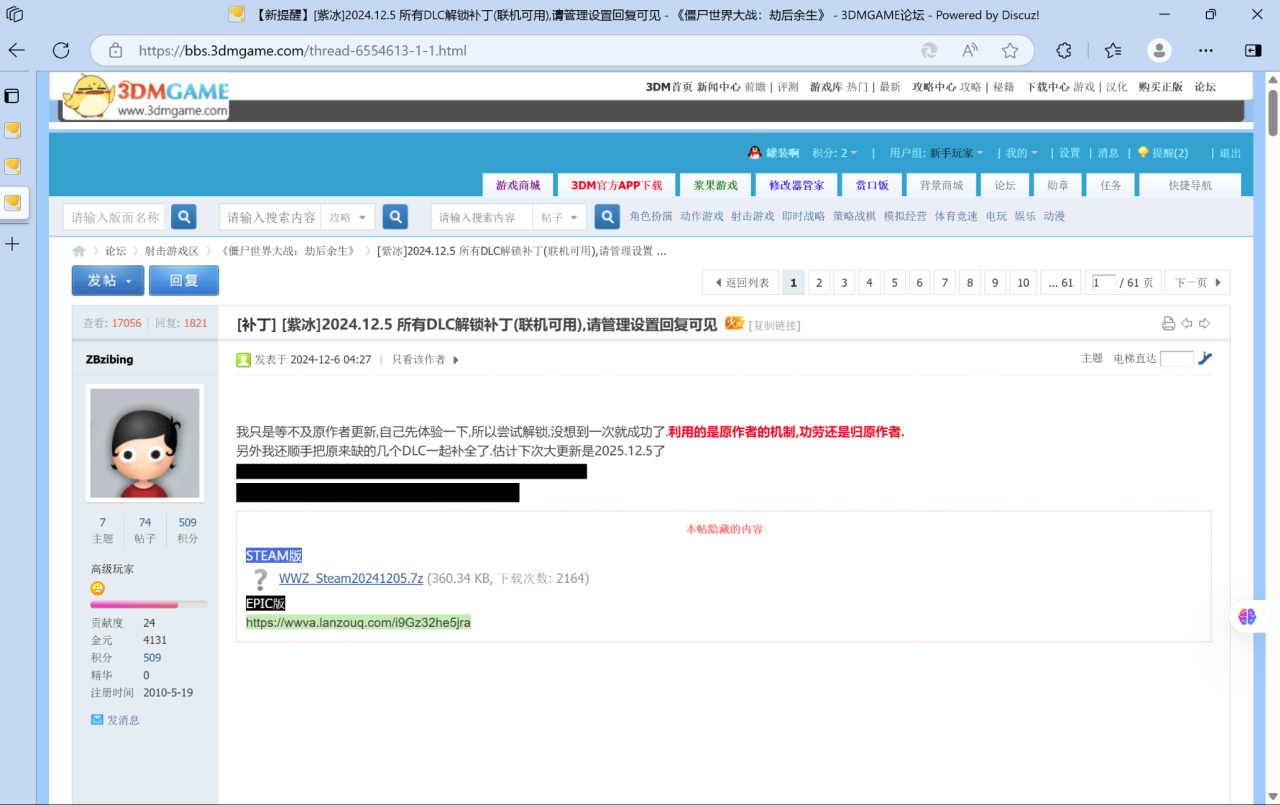The height and width of the screenshot is (805, 1280).
Task: Open the browser extensions icon
Action: (x=1064, y=50)
